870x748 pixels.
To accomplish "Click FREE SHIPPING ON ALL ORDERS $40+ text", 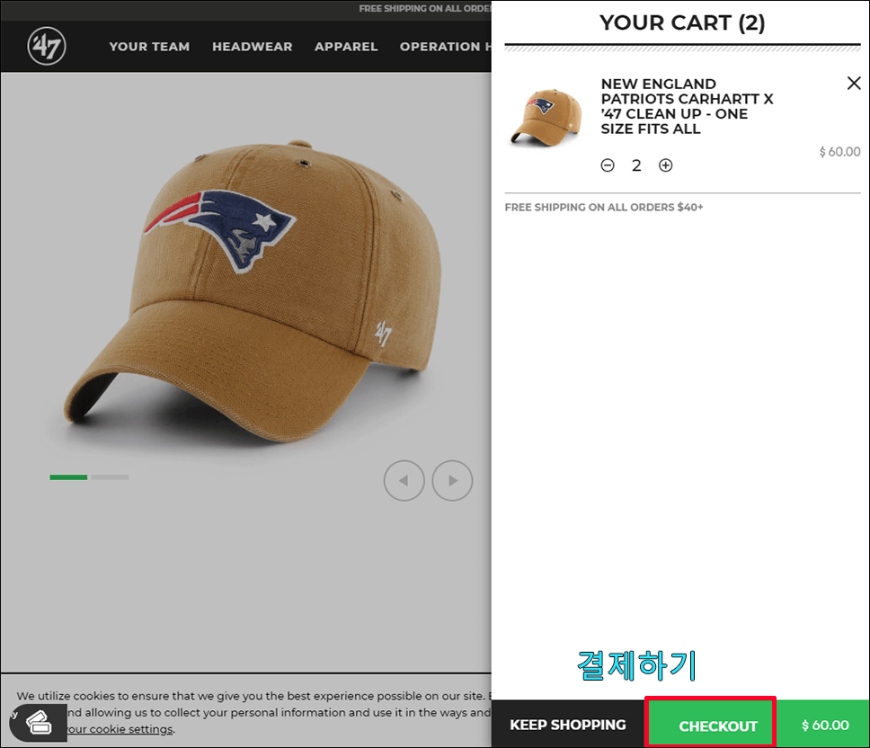I will pyautogui.click(x=604, y=208).
